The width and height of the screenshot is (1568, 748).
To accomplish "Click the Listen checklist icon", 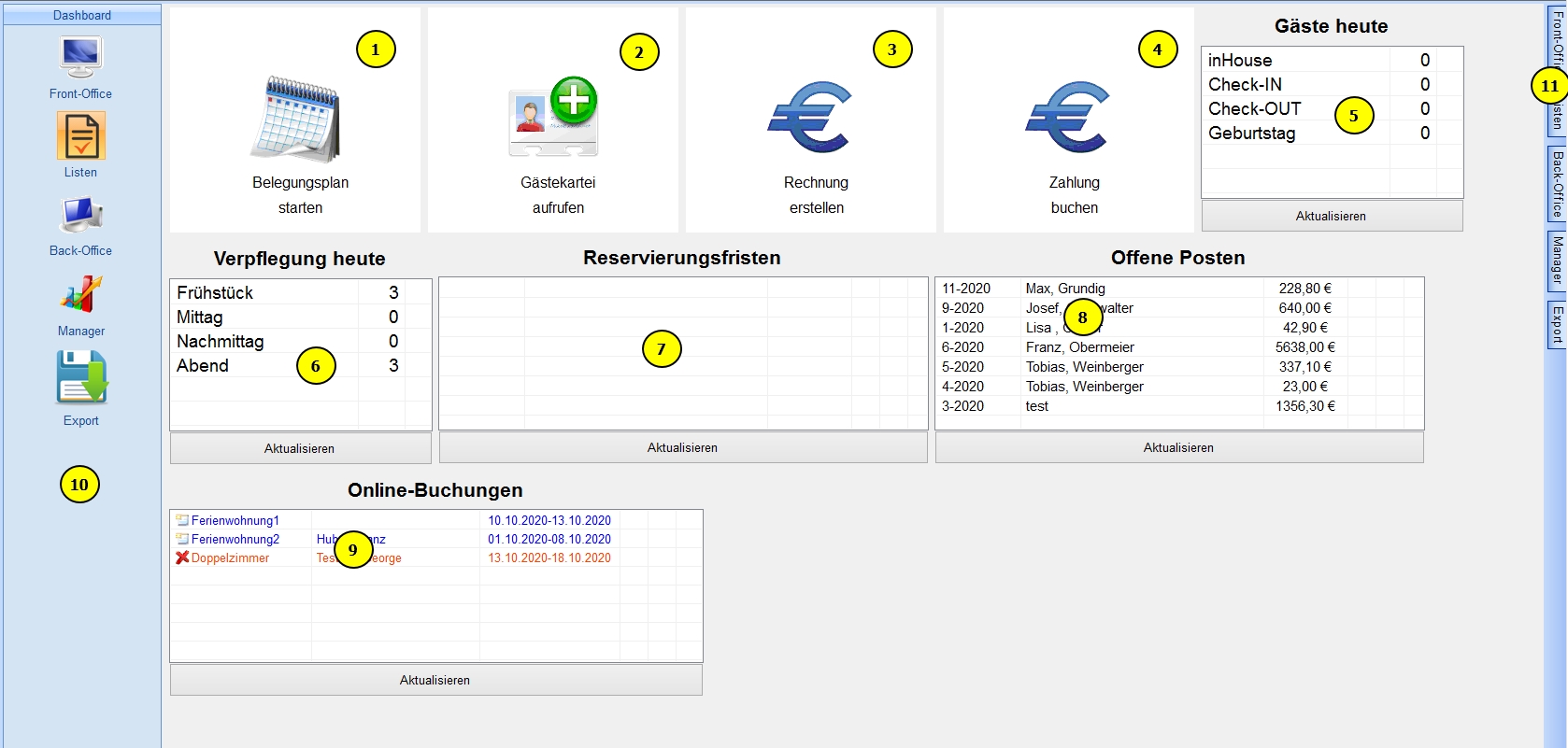I will 80,136.
